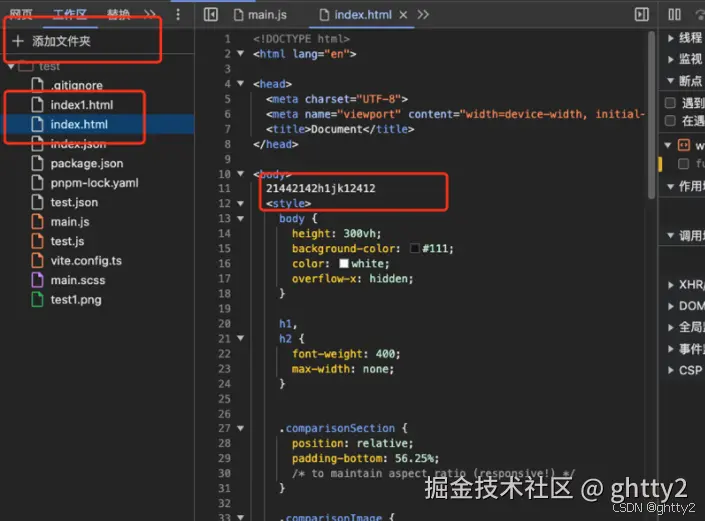The width and height of the screenshot is (705, 521).
Task: Fold the body rule on line 13
Action: 241,218
